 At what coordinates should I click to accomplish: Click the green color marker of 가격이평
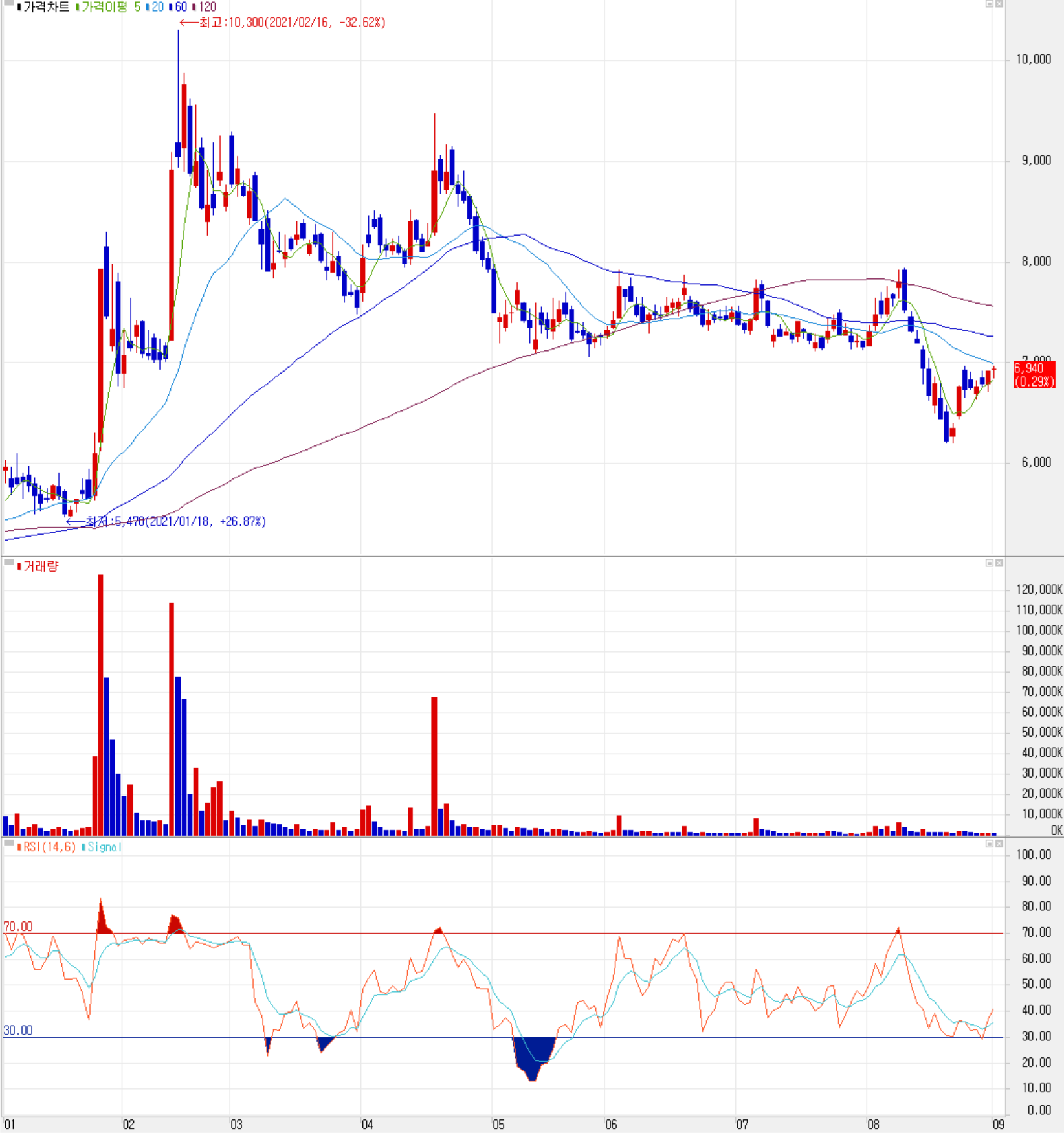(x=77, y=7)
